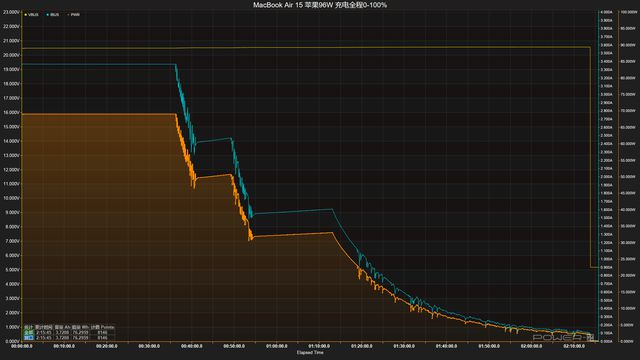Click the 20.000V label on voltage axis
The width and height of the screenshot is (640, 360).
point(11,55)
